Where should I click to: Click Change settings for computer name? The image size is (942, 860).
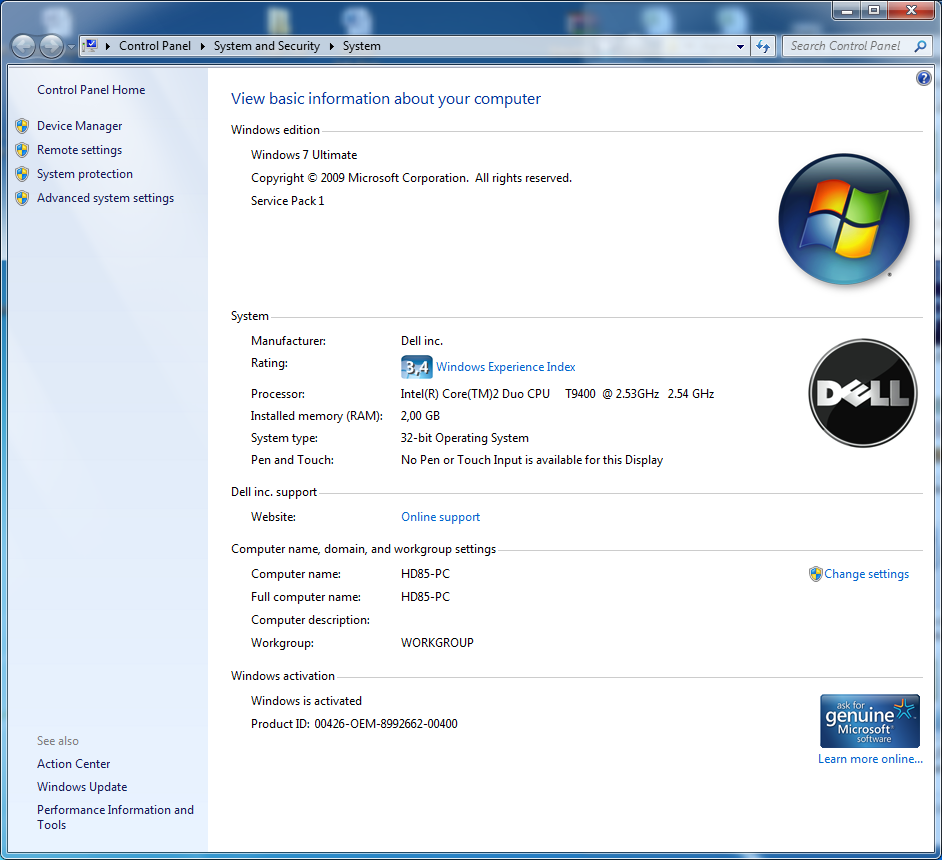(866, 574)
